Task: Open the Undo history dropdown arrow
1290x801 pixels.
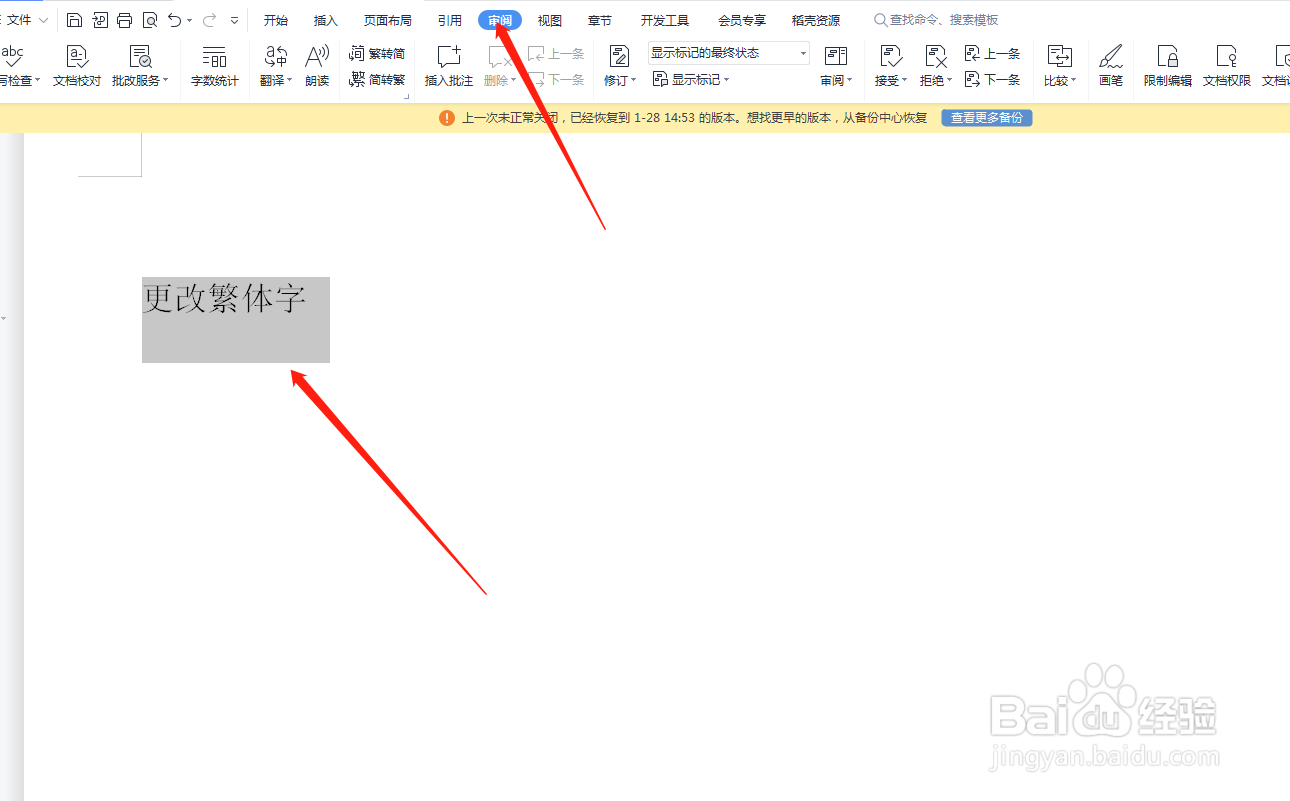Action: (x=190, y=20)
